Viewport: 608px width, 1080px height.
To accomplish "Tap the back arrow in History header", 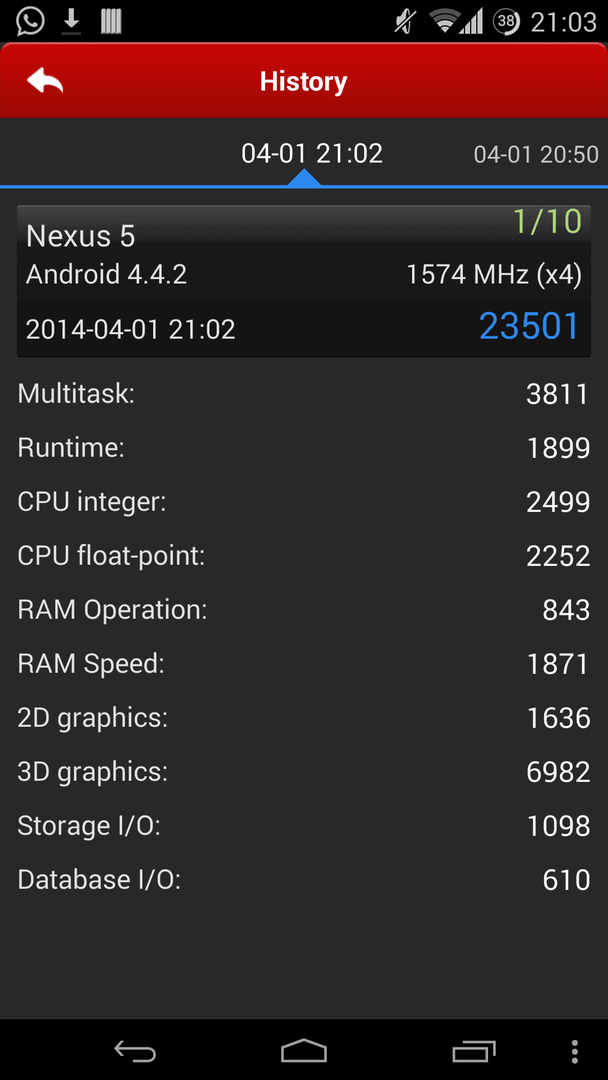I will pos(45,81).
